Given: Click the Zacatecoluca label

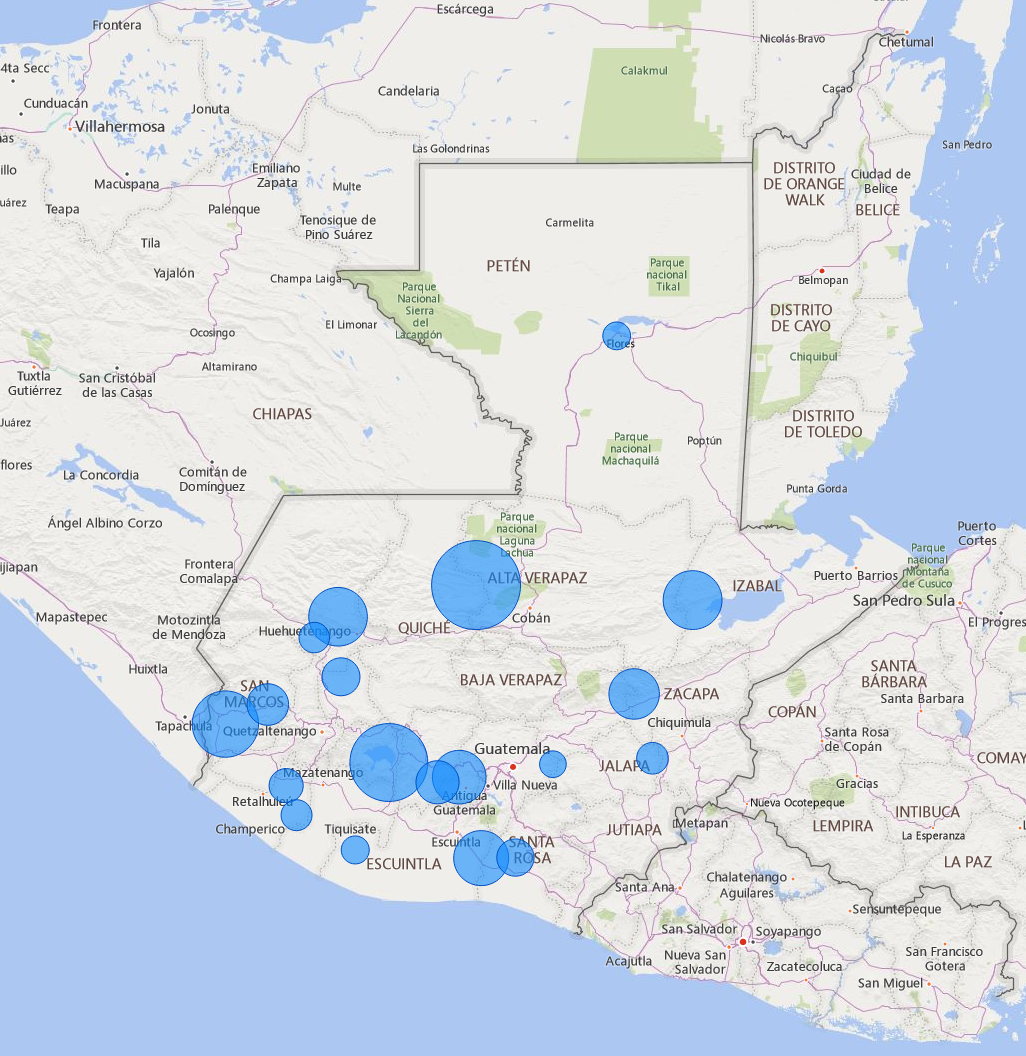Looking at the screenshot, I should tap(804, 967).
